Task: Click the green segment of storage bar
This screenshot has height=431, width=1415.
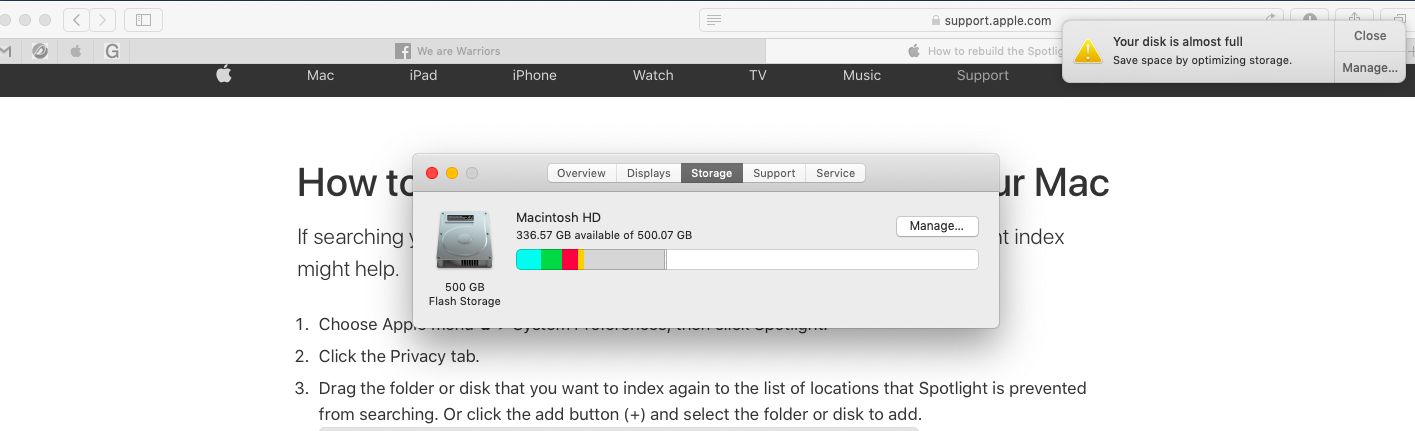Action: 551,260
